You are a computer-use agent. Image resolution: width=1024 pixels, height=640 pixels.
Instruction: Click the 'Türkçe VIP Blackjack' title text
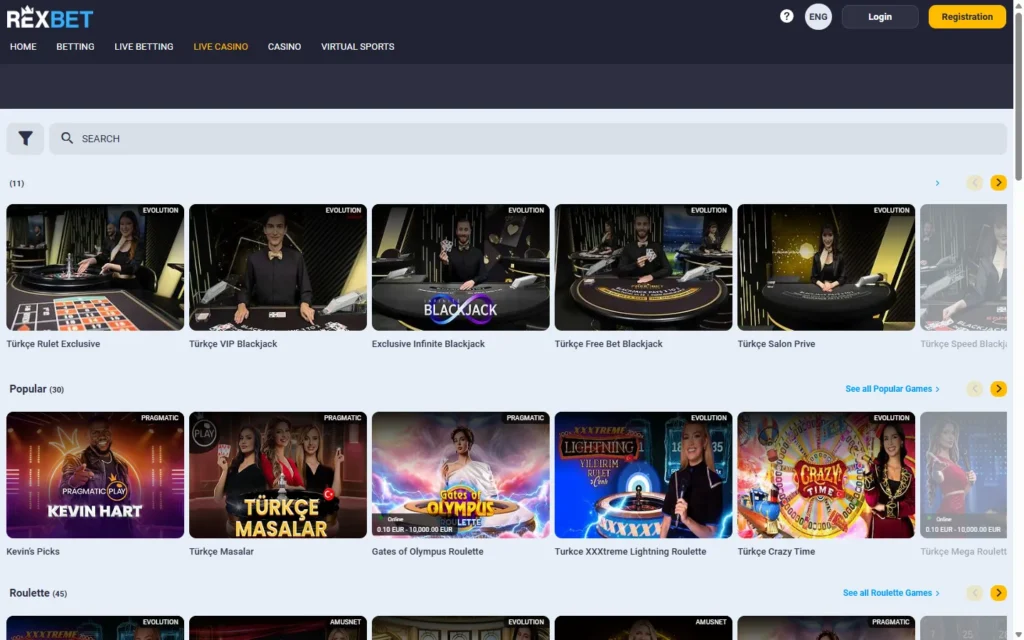(x=233, y=344)
